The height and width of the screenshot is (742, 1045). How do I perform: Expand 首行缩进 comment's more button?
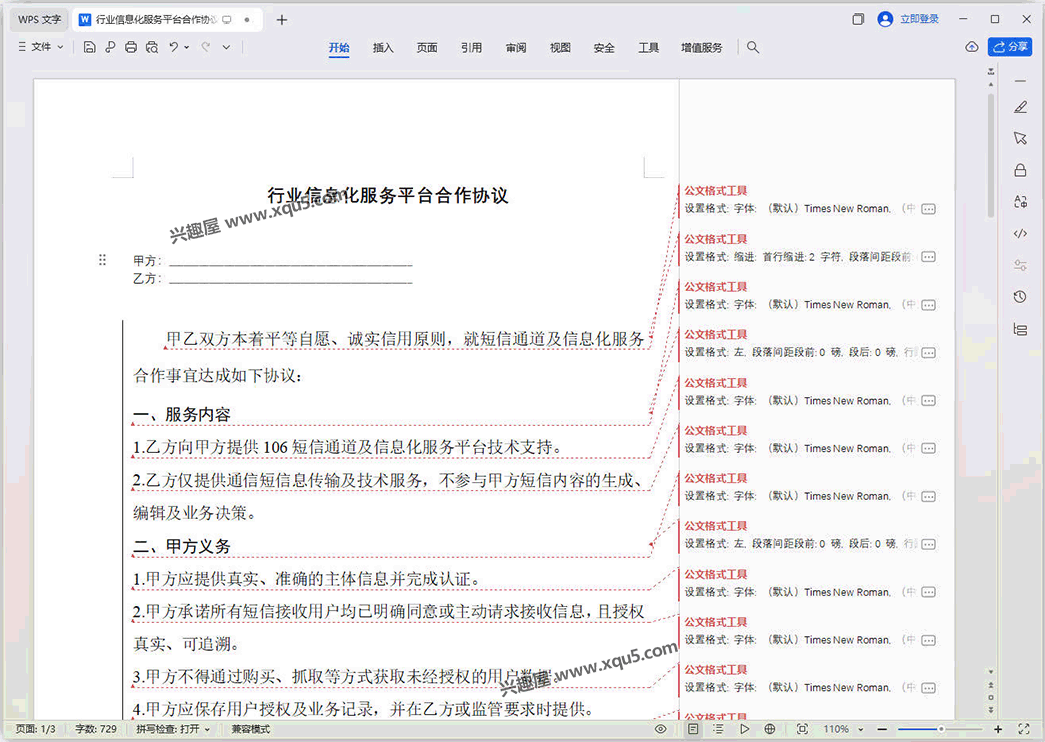(928, 257)
